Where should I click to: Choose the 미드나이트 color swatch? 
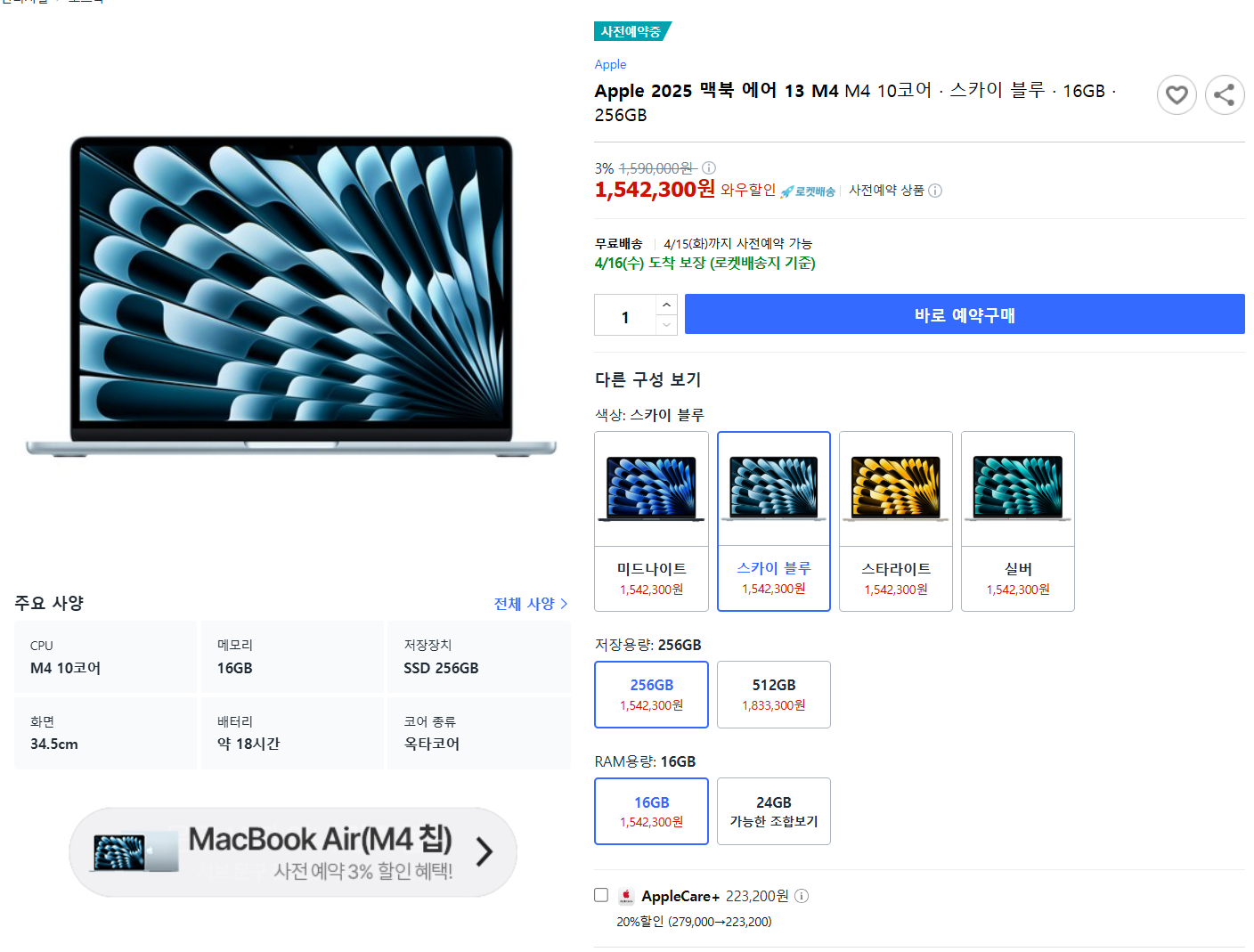click(651, 522)
